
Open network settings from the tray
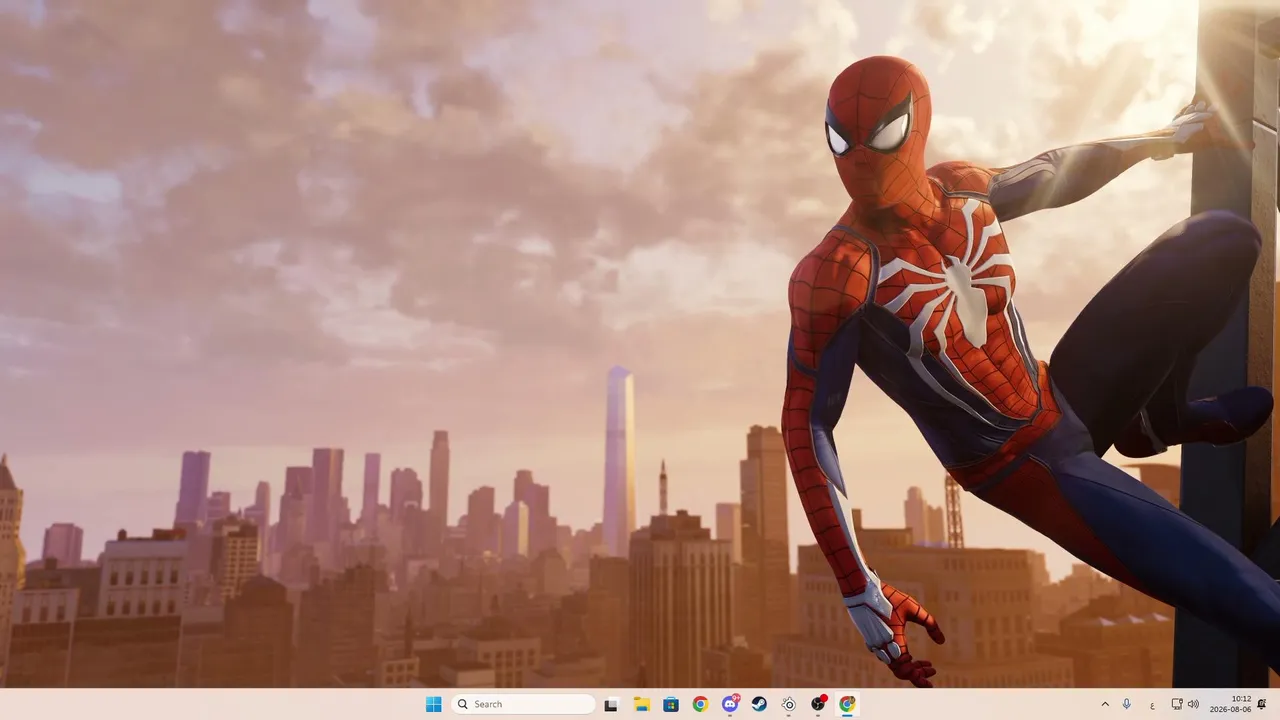click(1177, 704)
